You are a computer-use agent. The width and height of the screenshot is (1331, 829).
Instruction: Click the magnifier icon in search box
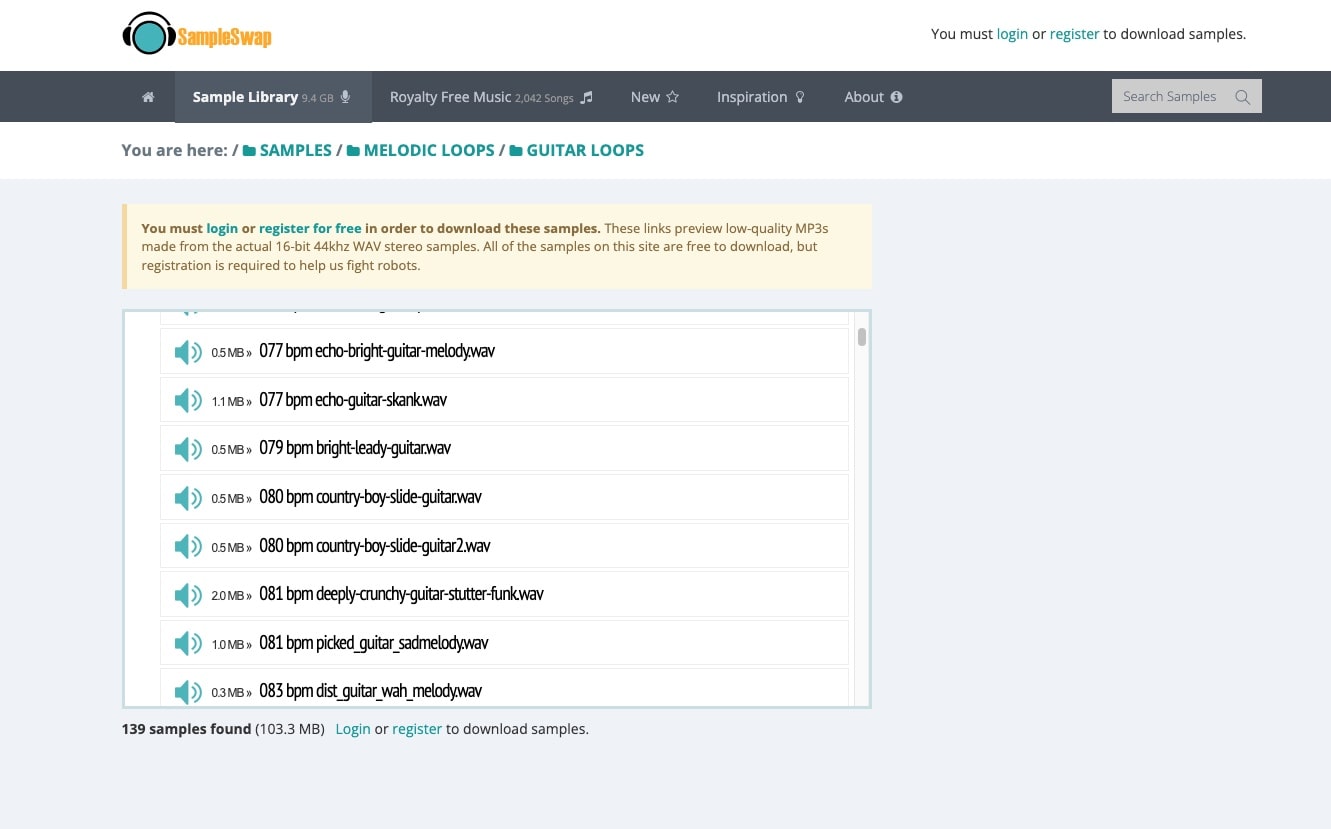1242,97
